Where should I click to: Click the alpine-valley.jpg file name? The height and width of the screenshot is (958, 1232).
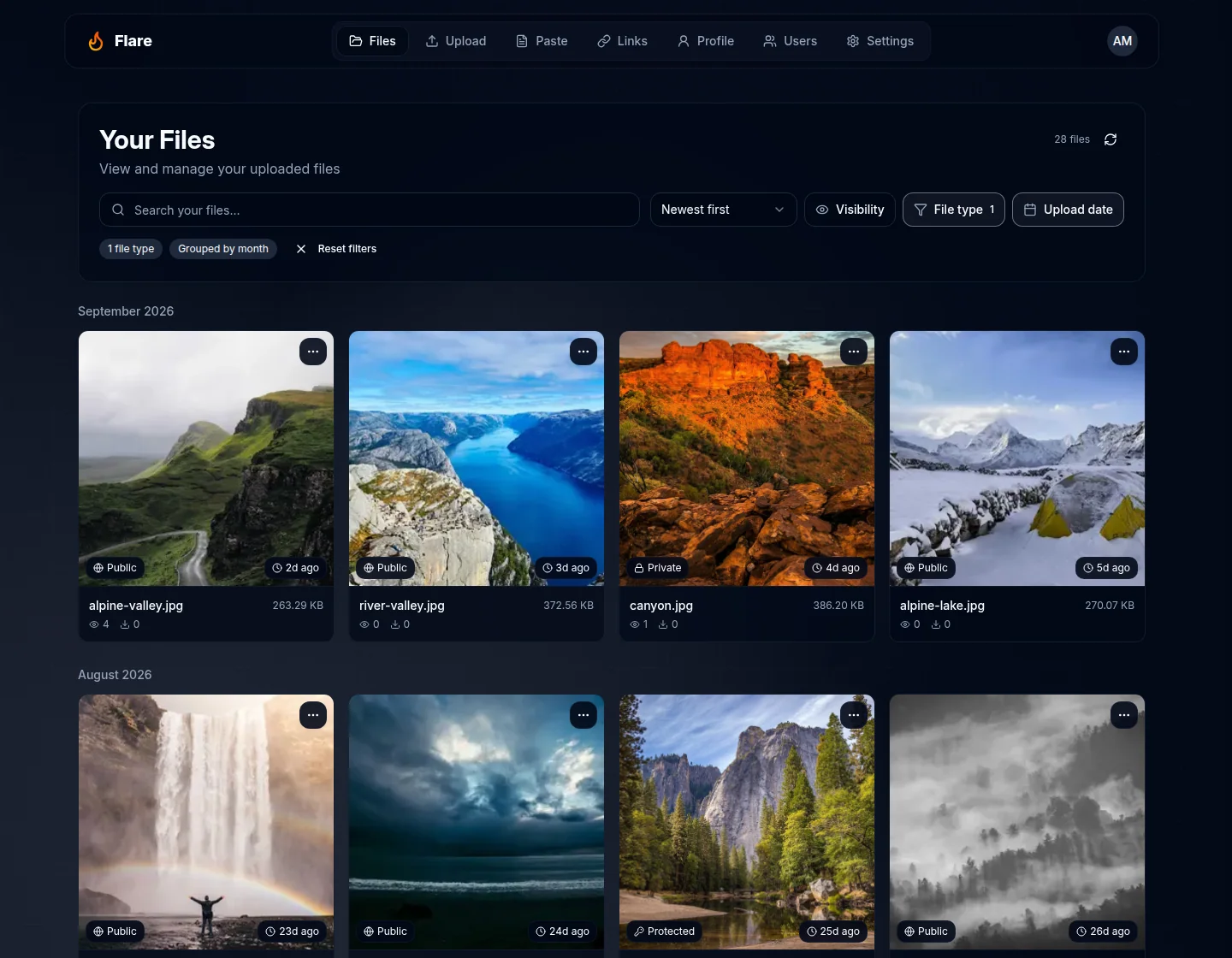pos(136,606)
